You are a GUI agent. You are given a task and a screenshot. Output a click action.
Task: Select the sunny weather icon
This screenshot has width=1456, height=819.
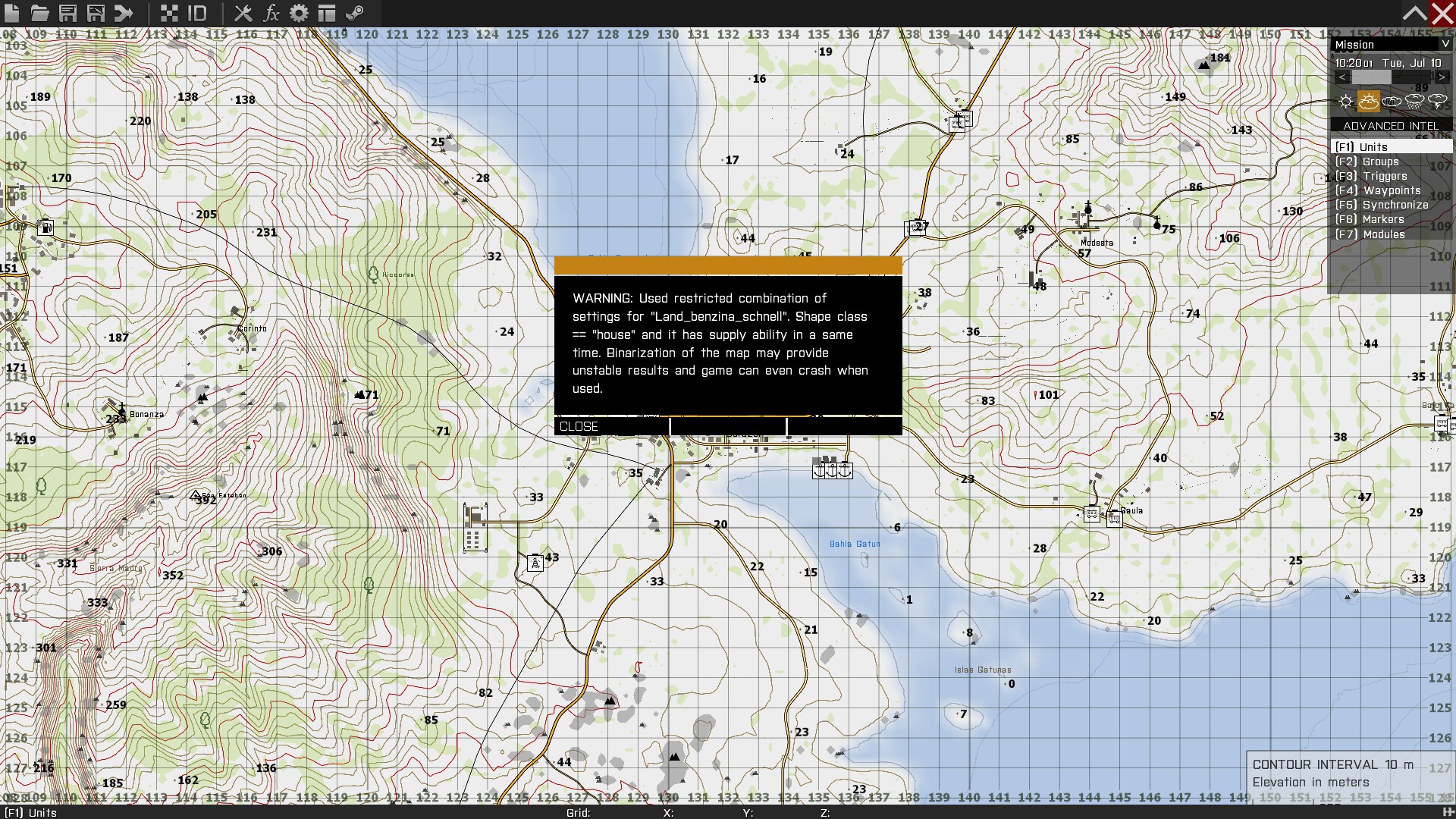click(x=1345, y=101)
